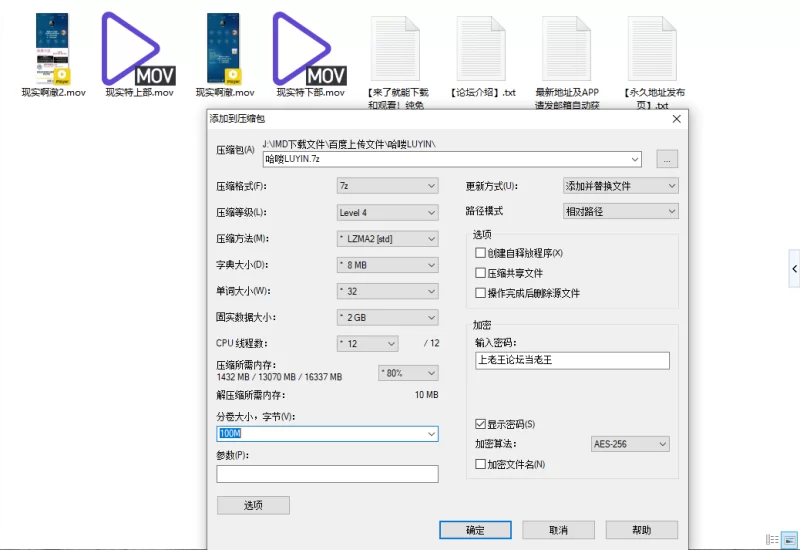Click the 选项 button
This screenshot has width=800, height=550.
[253, 506]
